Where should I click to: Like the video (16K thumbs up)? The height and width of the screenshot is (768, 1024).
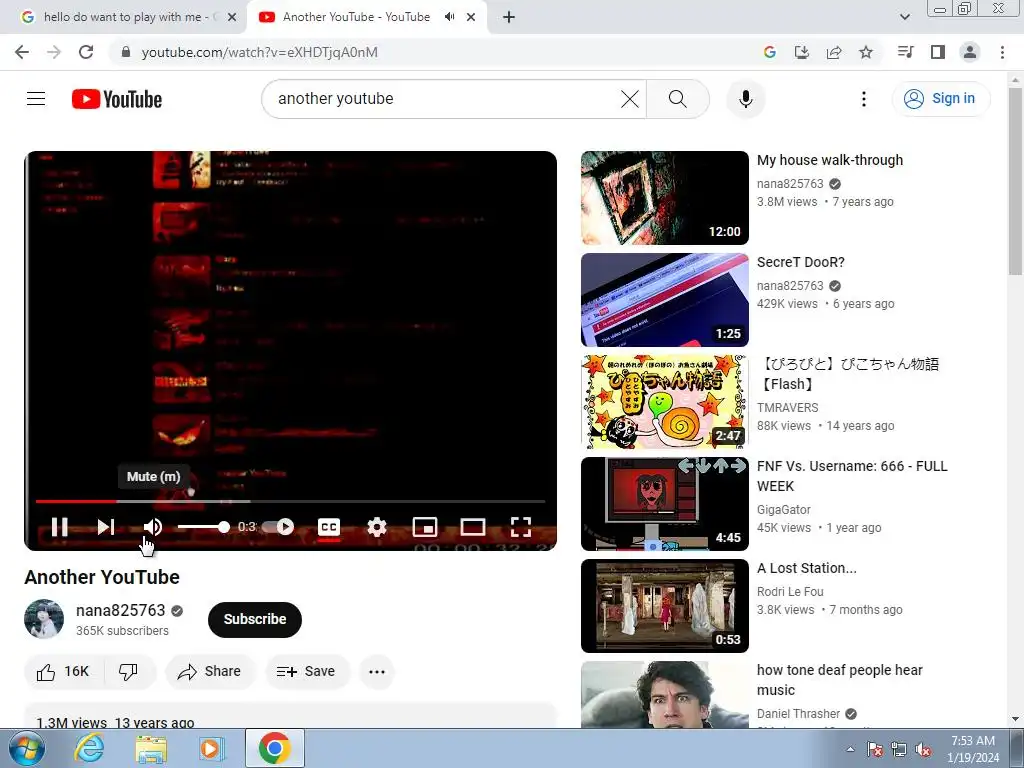63,671
